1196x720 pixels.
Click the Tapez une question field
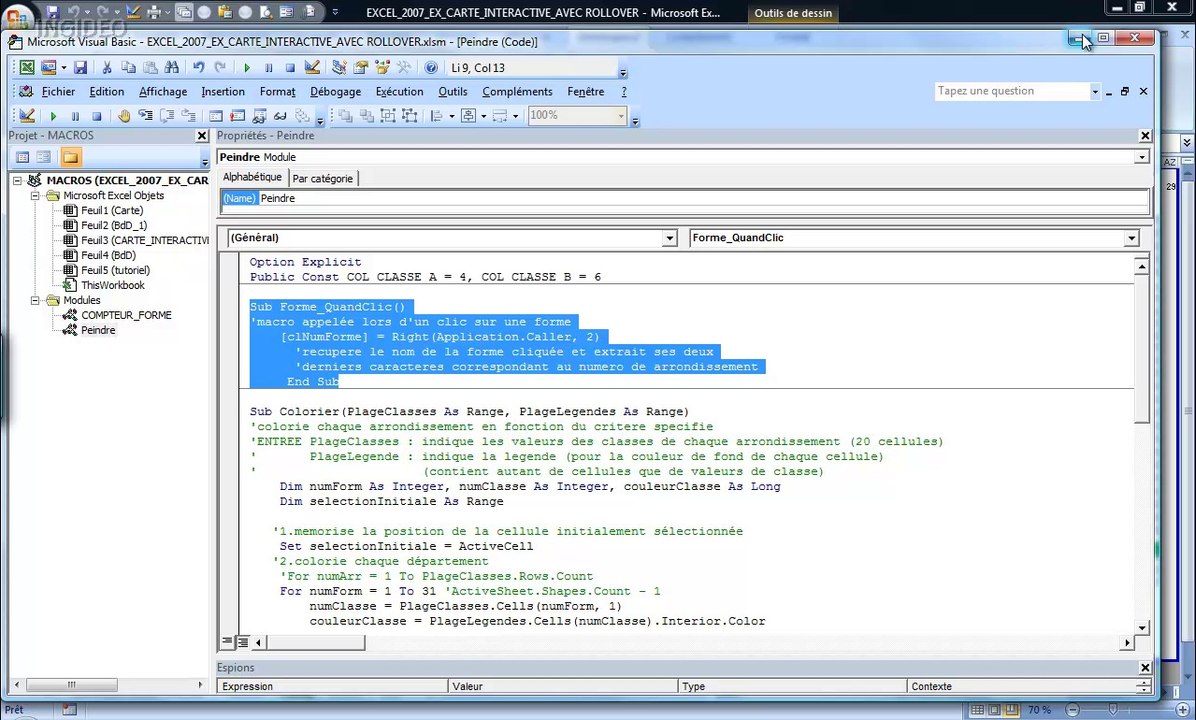pos(1012,92)
